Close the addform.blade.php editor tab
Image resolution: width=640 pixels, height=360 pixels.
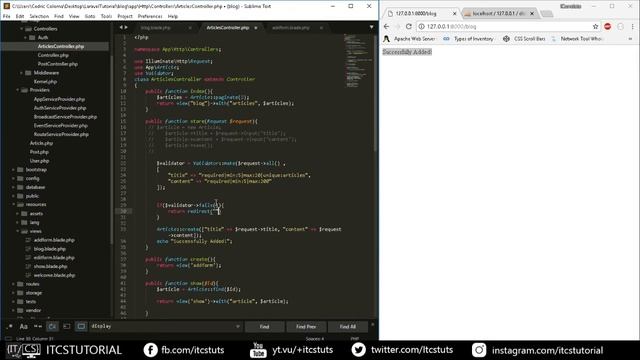322,28
